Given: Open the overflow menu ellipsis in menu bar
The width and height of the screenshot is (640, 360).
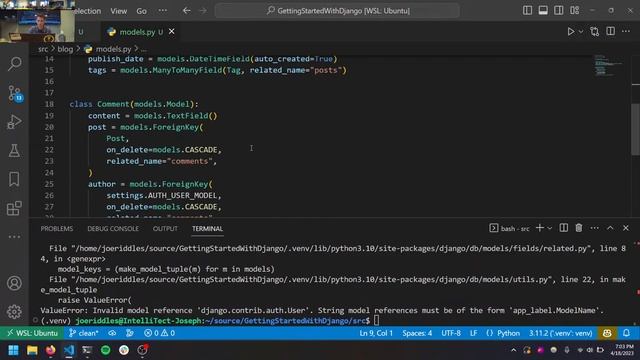Looking at the screenshot, I should 162,11.
